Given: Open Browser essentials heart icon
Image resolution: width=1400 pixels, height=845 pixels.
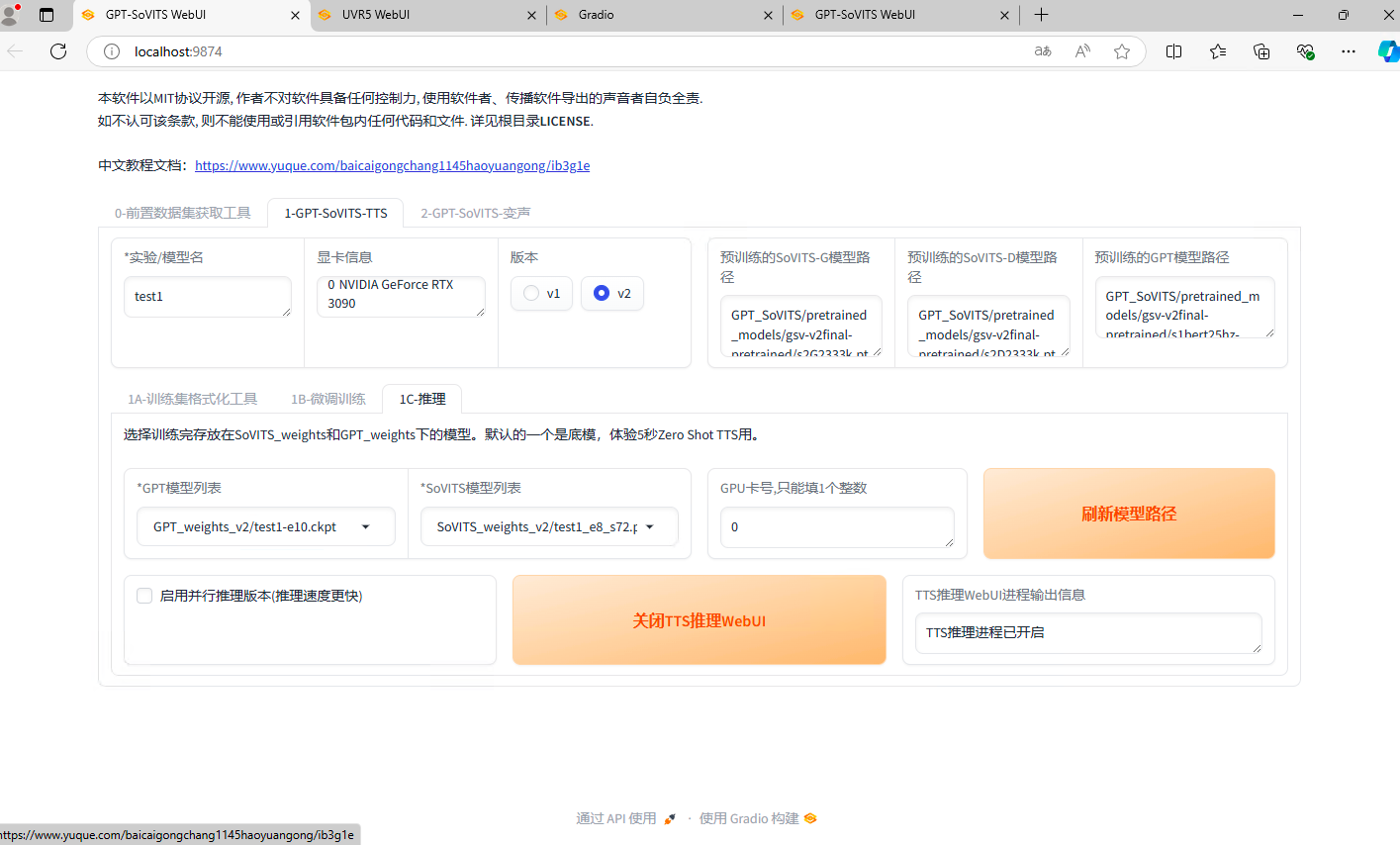Looking at the screenshot, I should click(1305, 51).
